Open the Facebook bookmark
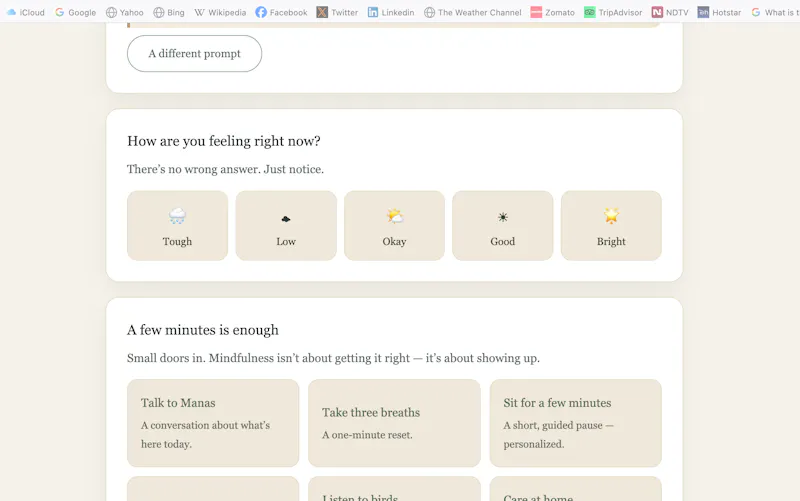The height and width of the screenshot is (501, 800). point(281,12)
